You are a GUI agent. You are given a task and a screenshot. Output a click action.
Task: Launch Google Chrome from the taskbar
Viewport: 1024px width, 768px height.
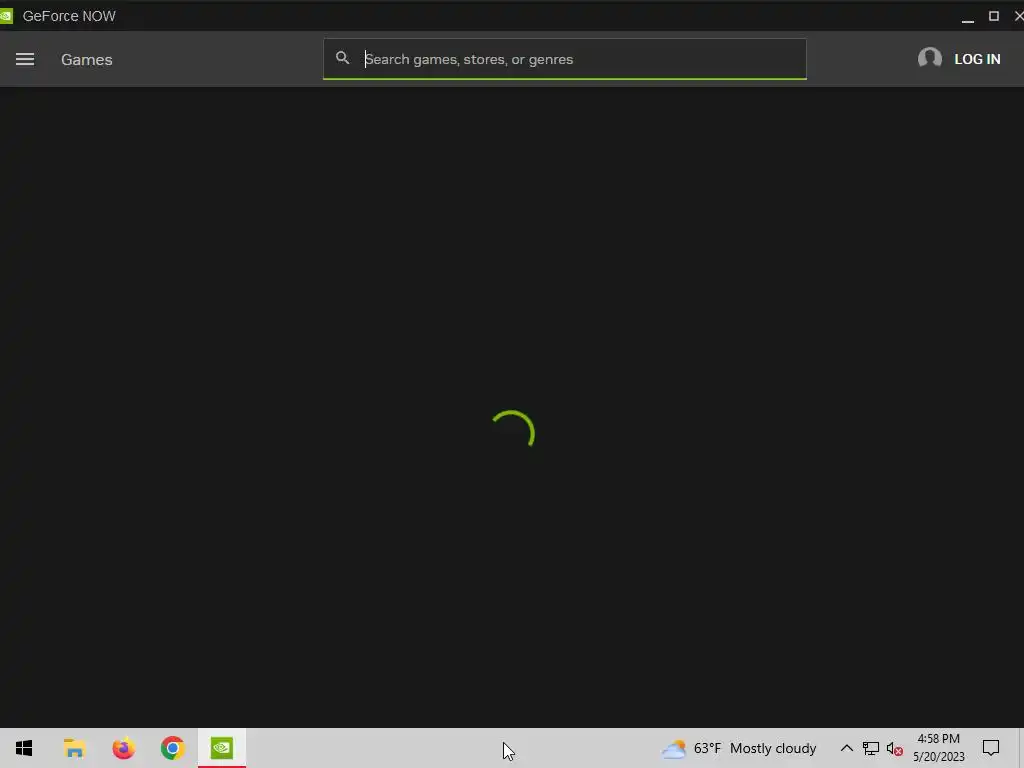(x=172, y=748)
